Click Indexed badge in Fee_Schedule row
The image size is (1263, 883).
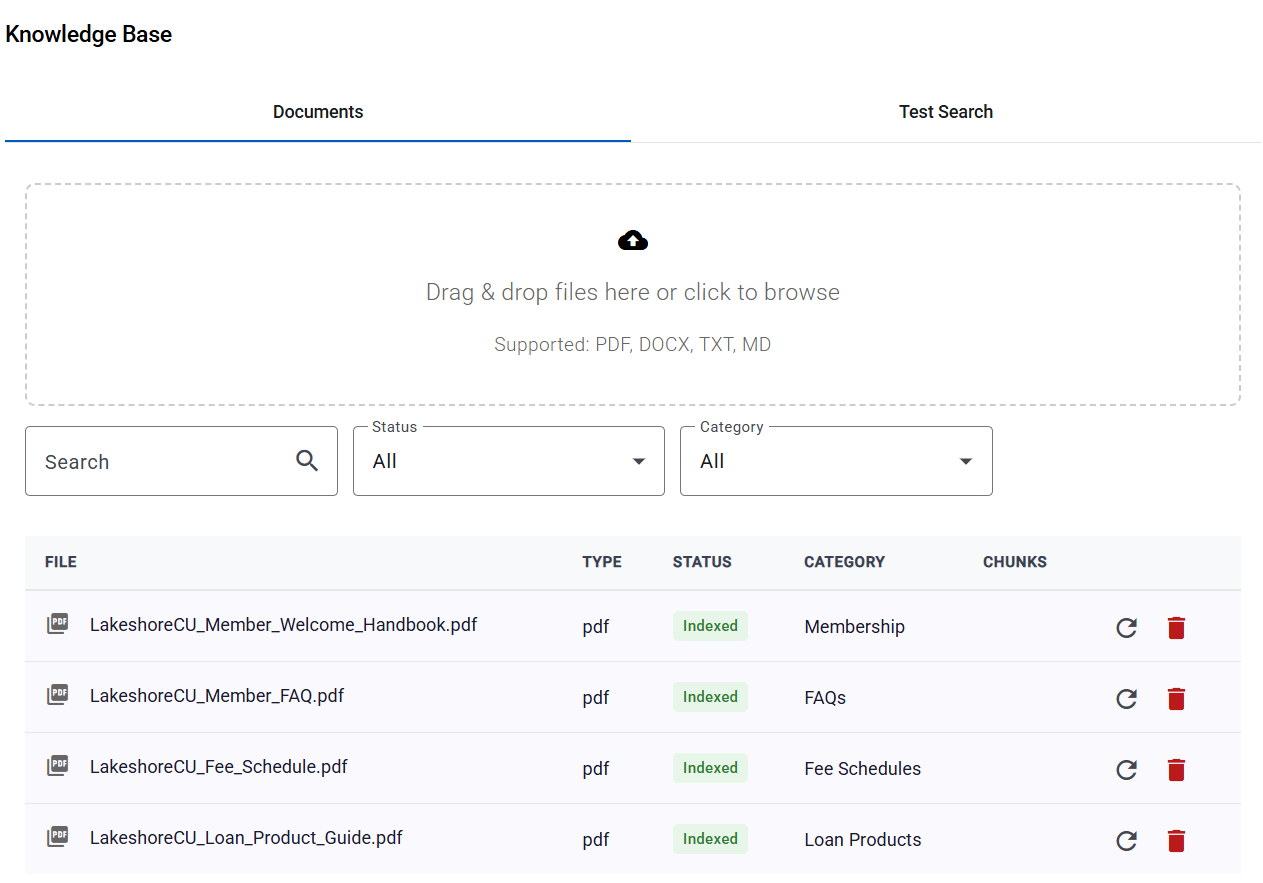point(710,768)
